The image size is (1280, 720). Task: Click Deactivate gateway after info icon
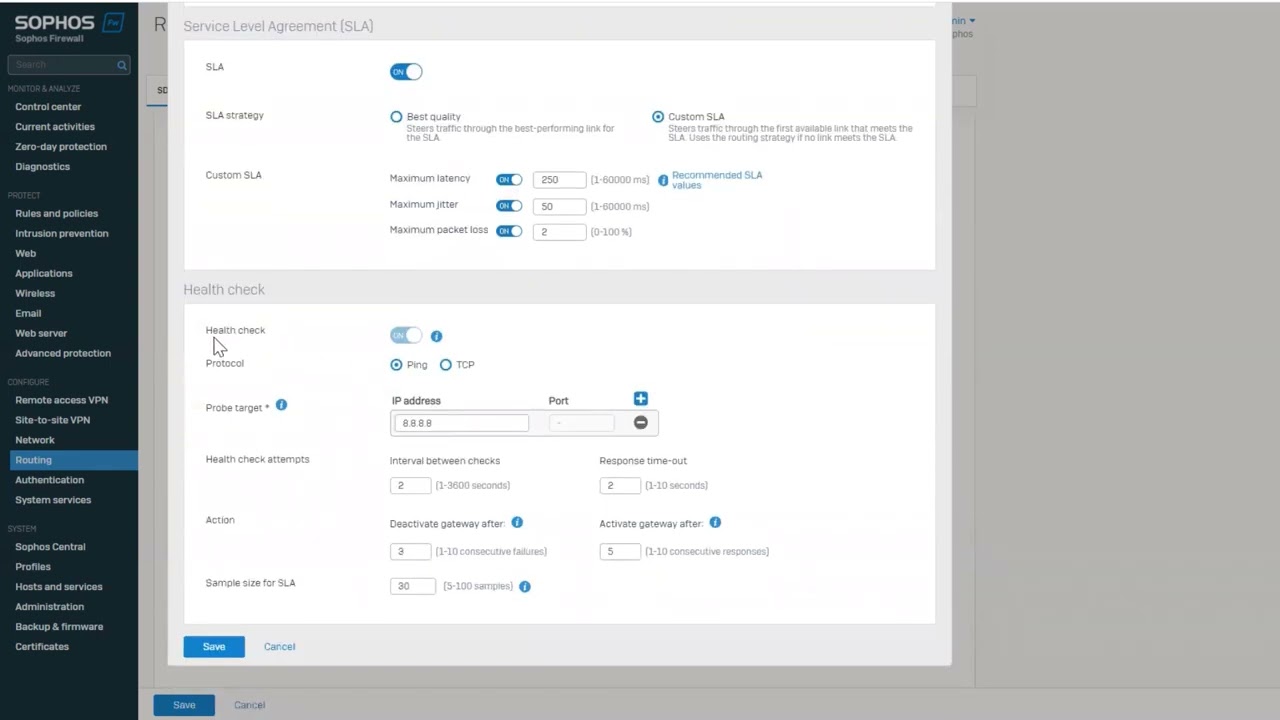click(x=517, y=523)
